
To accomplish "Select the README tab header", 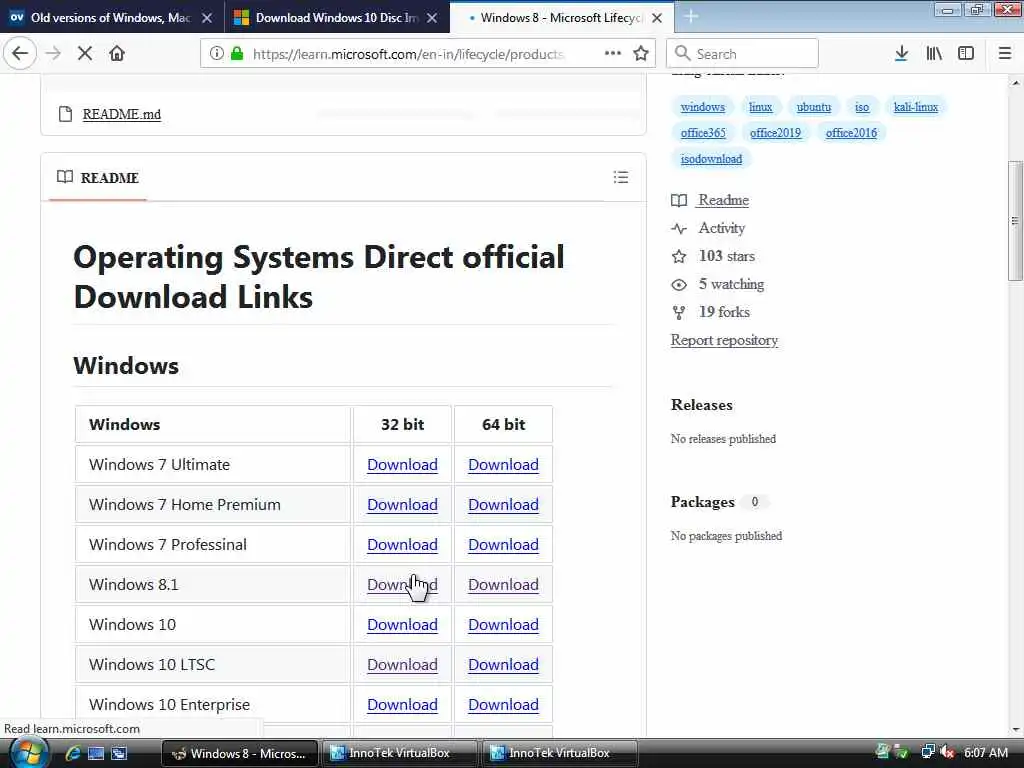I will (x=98, y=178).
